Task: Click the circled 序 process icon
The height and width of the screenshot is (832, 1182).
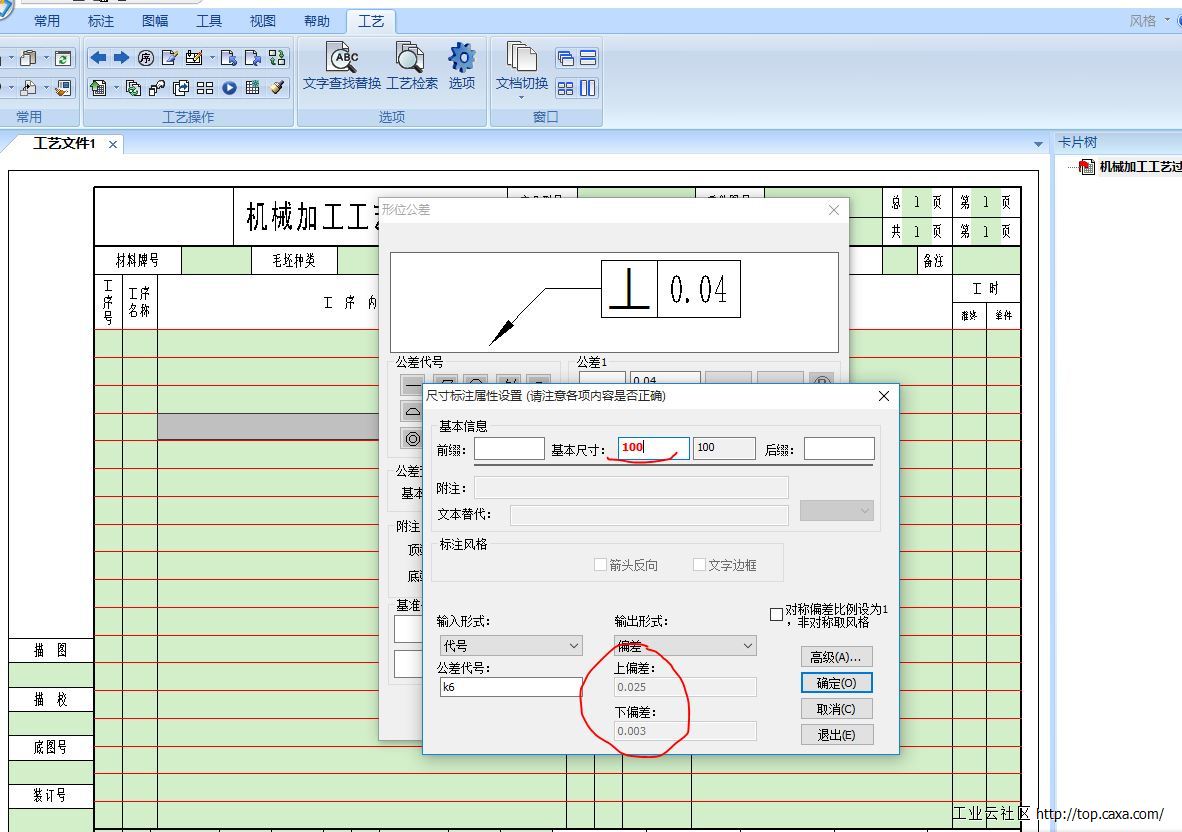Action: click(x=146, y=58)
